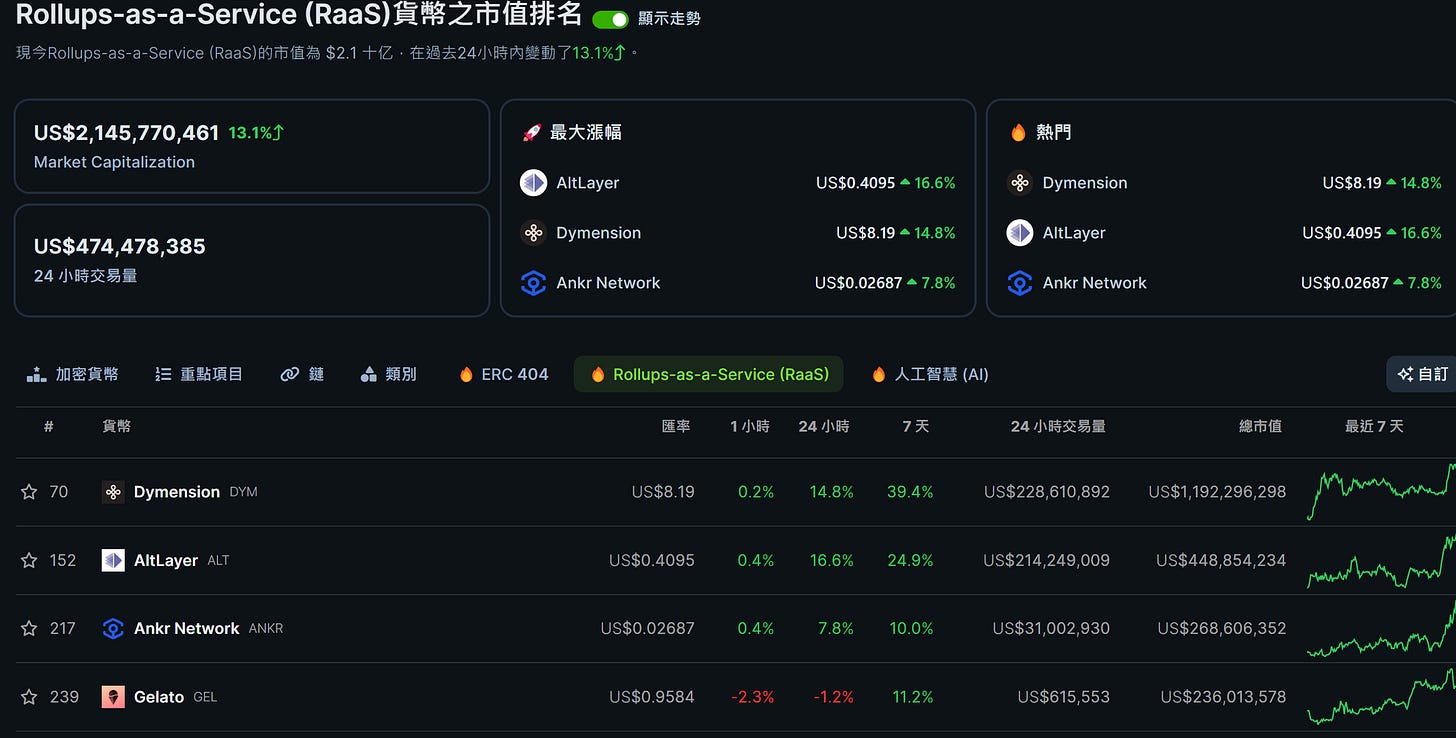Sort table by 貨幣 column header

click(x=116, y=426)
